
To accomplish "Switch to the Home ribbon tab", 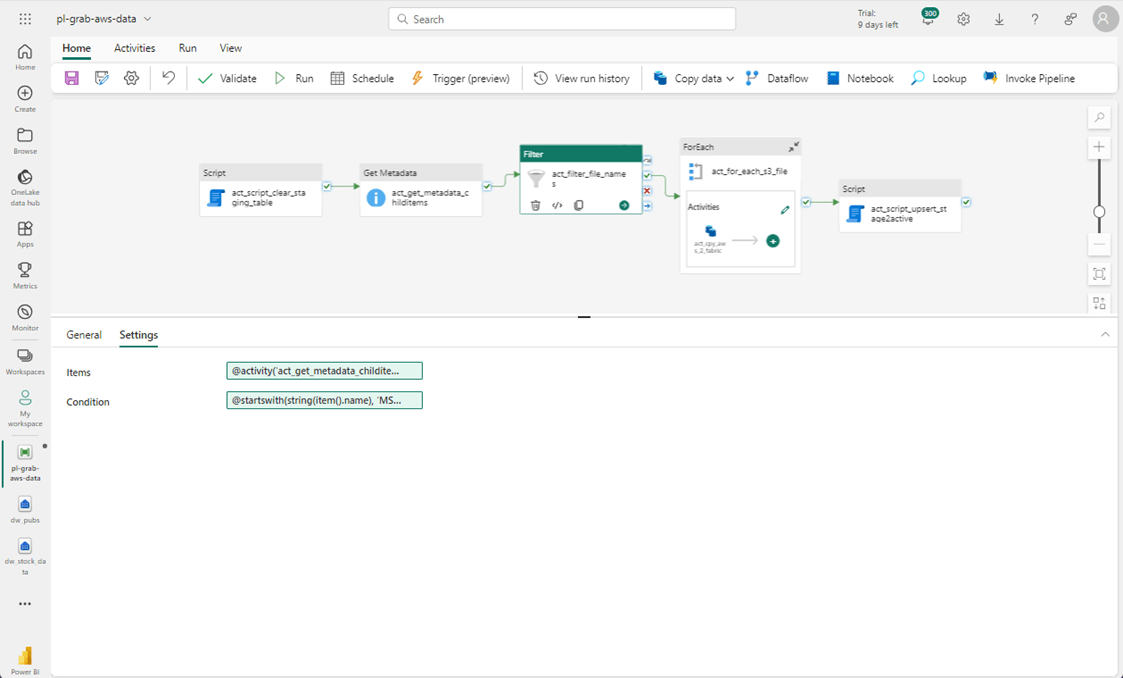I will click(77, 48).
